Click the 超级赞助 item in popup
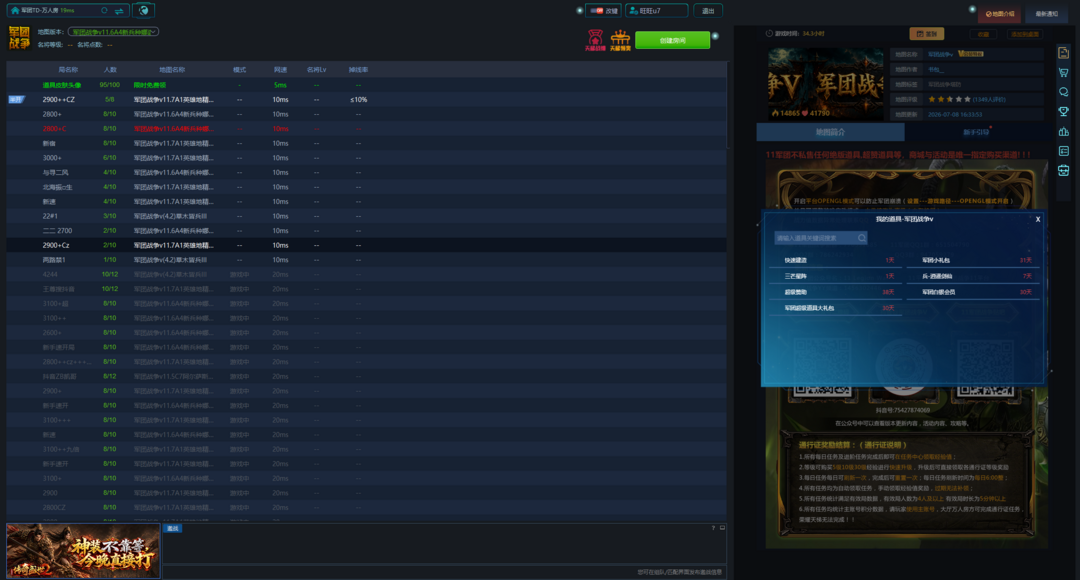Screen dimensions: 1080x580 836,292
